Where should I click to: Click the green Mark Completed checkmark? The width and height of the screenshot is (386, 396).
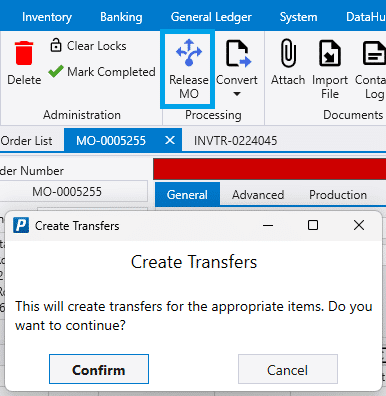coord(56,71)
